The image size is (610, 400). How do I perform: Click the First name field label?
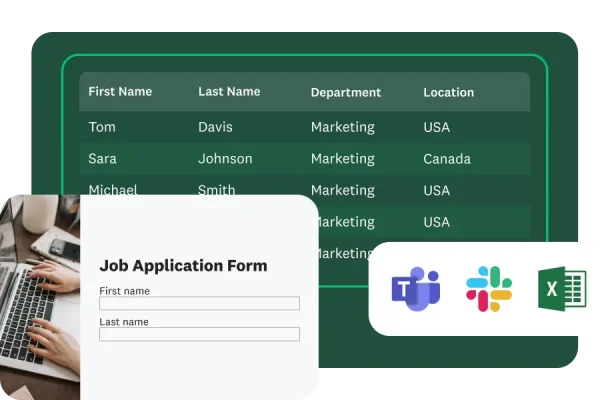tap(124, 291)
